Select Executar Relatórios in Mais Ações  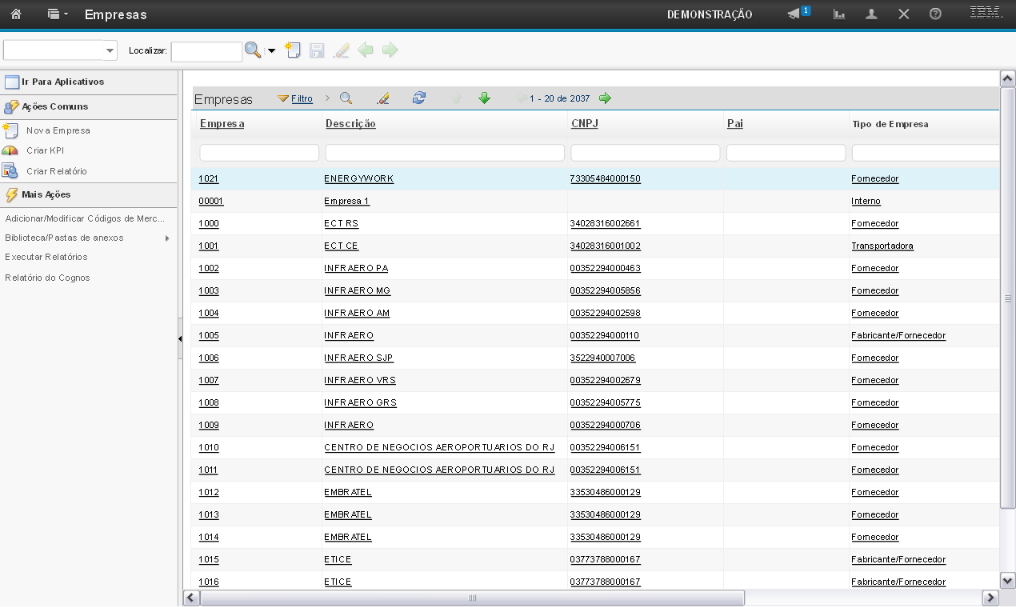coord(46,257)
